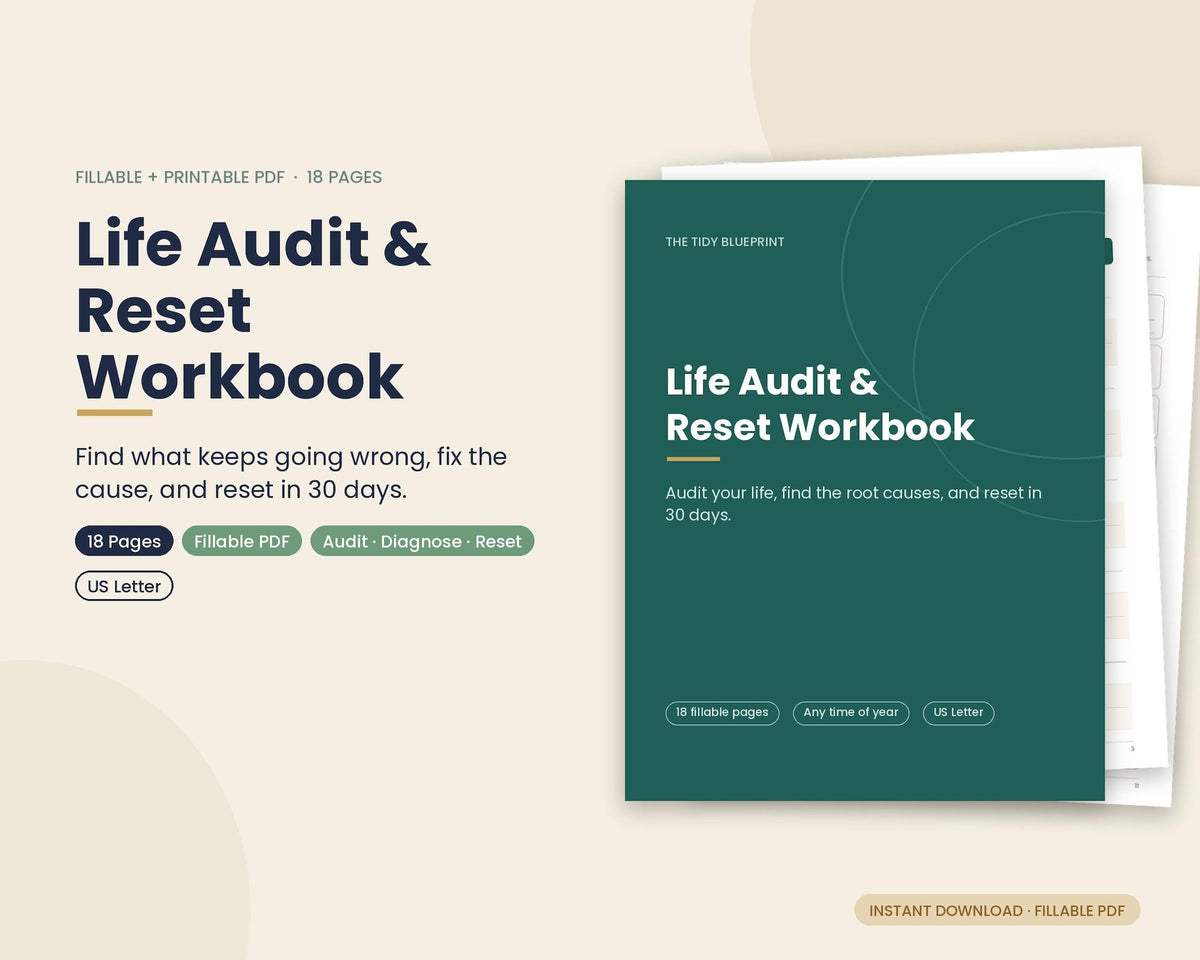
Task: Click the '18 Pages' dark pill badge
Action: coord(124,541)
